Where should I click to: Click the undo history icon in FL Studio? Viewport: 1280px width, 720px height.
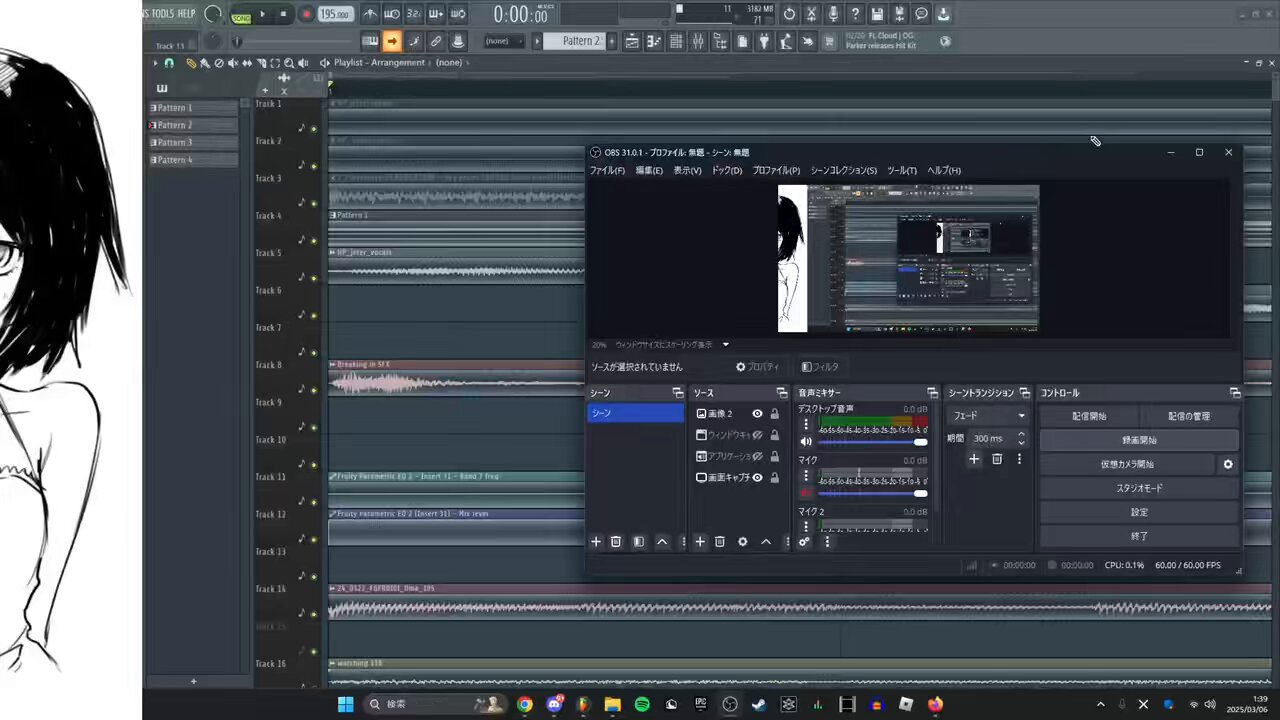pos(789,14)
